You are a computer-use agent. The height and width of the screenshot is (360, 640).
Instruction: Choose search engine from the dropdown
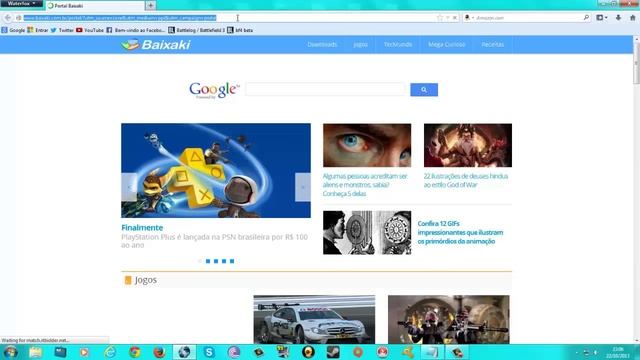click(x=469, y=18)
